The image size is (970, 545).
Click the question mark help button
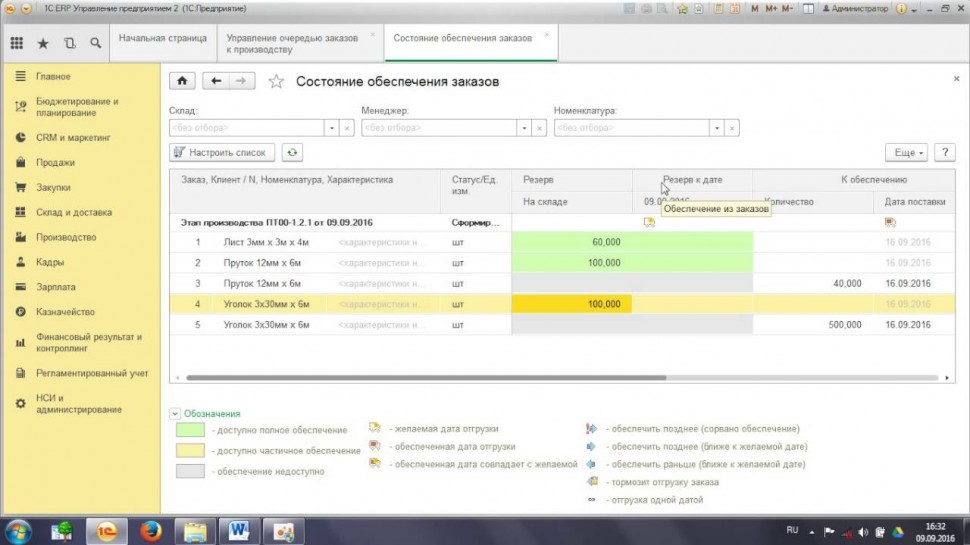(943, 152)
